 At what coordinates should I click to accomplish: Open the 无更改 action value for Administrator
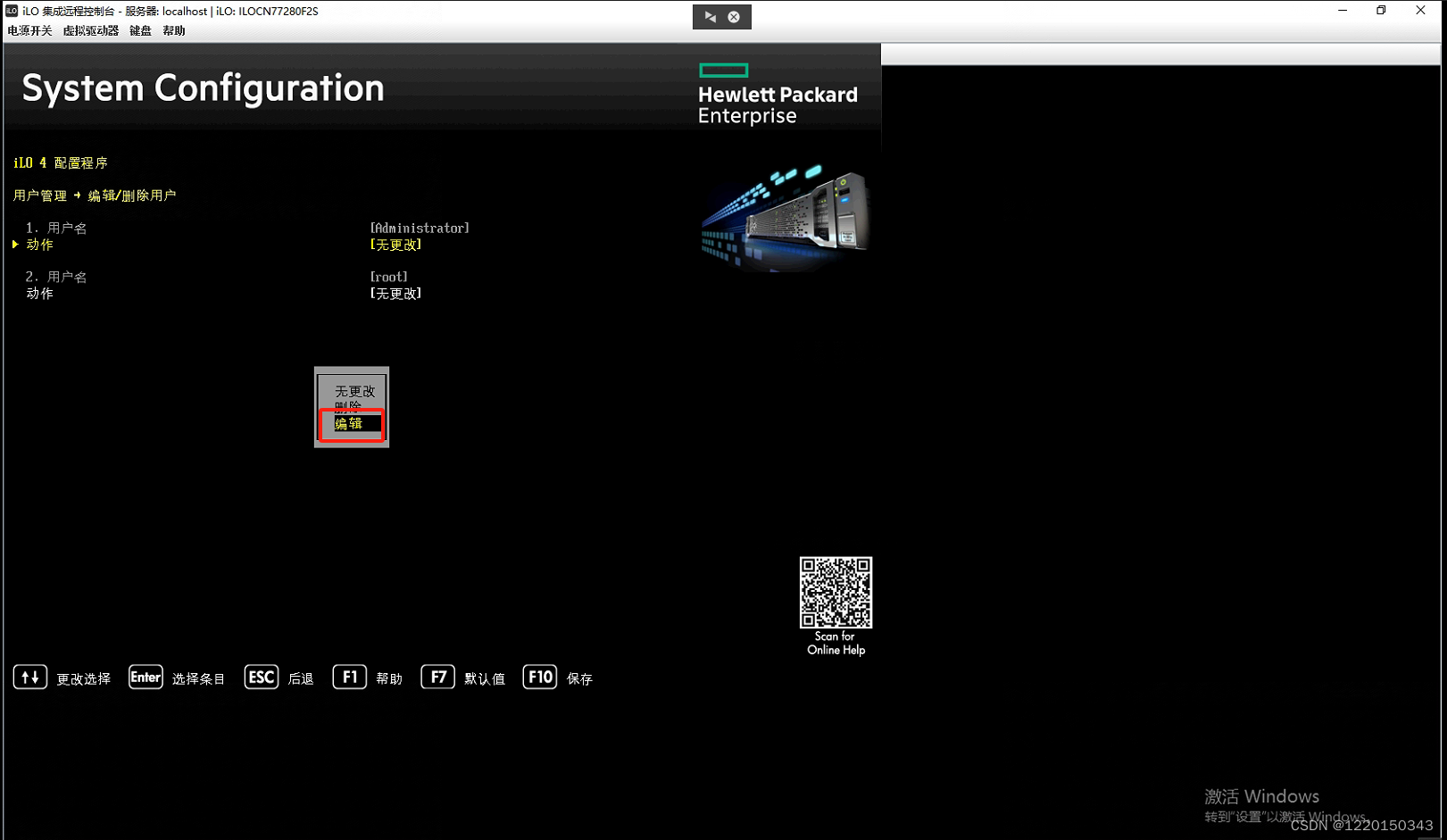click(x=395, y=245)
